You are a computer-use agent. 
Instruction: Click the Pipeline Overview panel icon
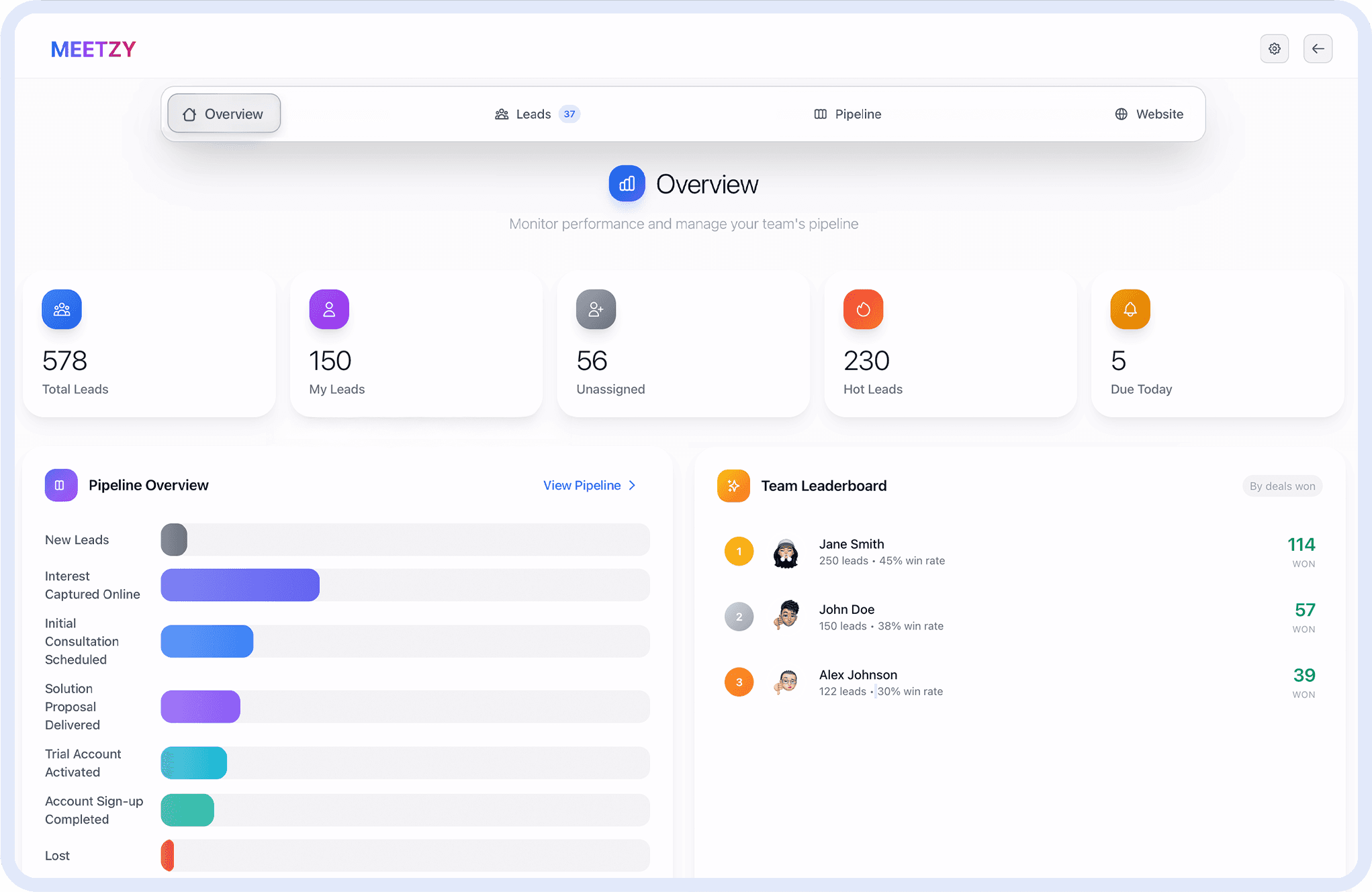tap(60, 485)
